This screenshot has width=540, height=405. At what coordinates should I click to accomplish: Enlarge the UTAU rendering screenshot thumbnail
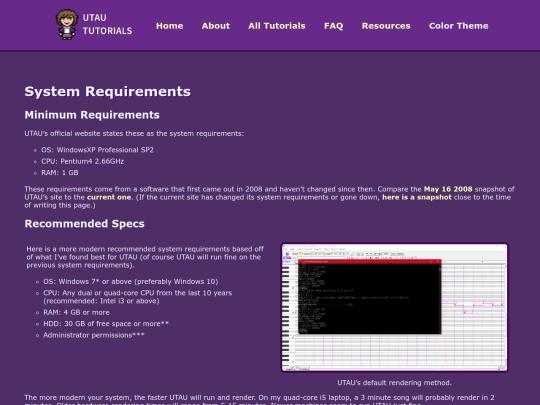(x=394, y=308)
